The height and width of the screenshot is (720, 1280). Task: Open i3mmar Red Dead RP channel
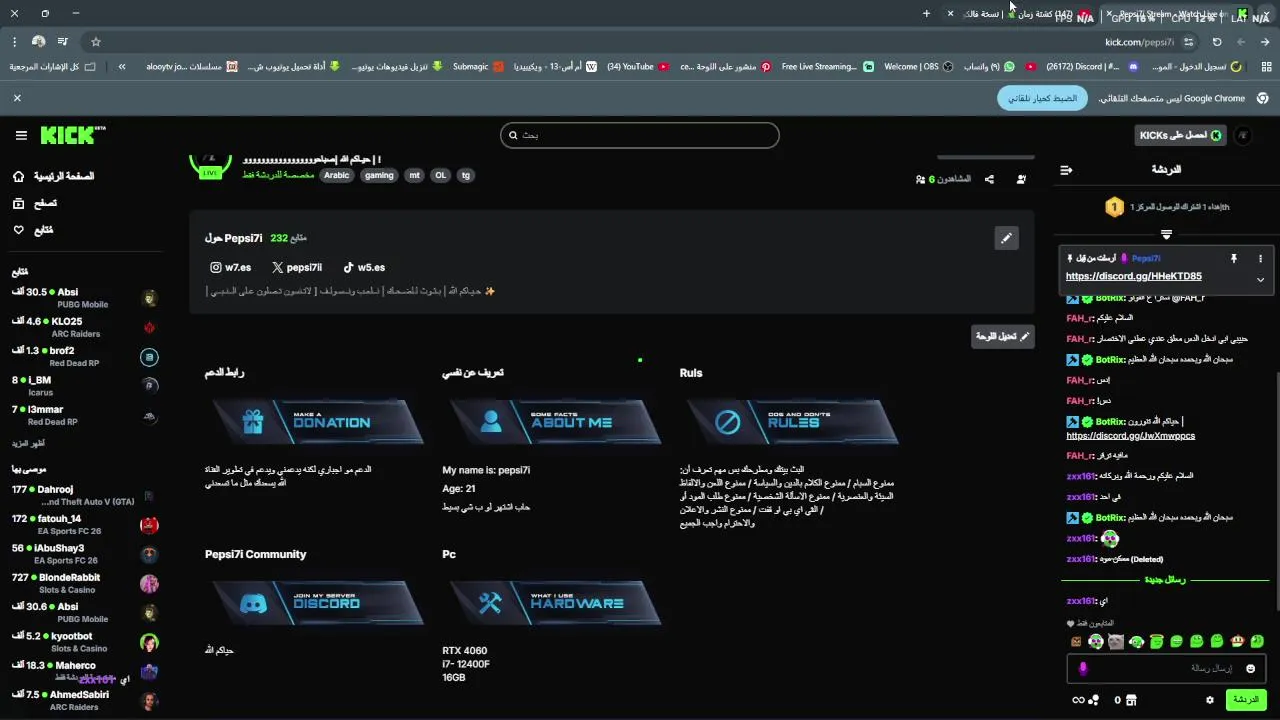pos(84,414)
